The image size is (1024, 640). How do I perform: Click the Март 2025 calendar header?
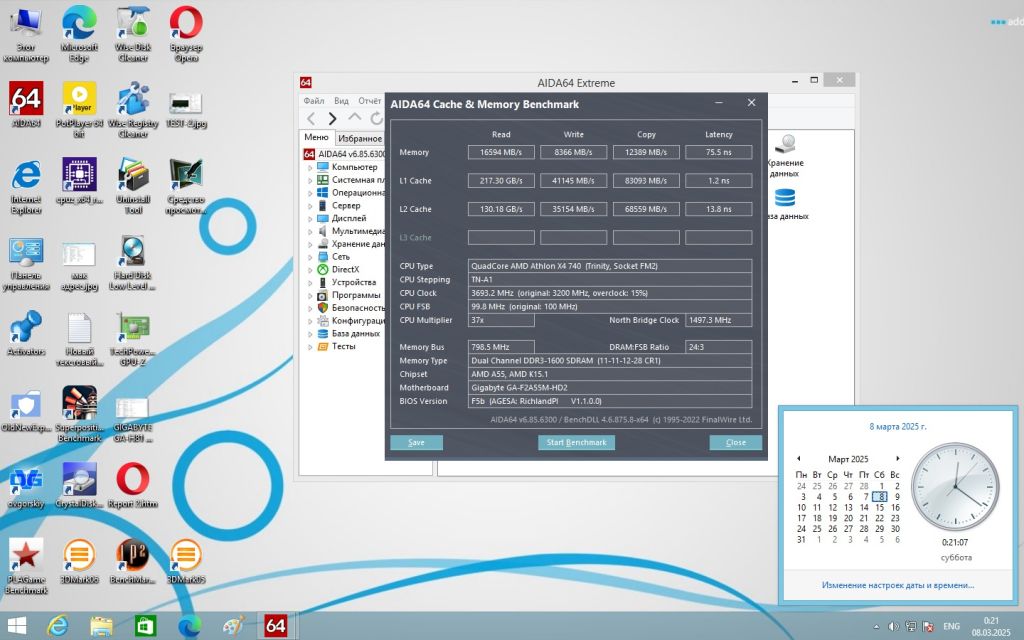(x=848, y=459)
